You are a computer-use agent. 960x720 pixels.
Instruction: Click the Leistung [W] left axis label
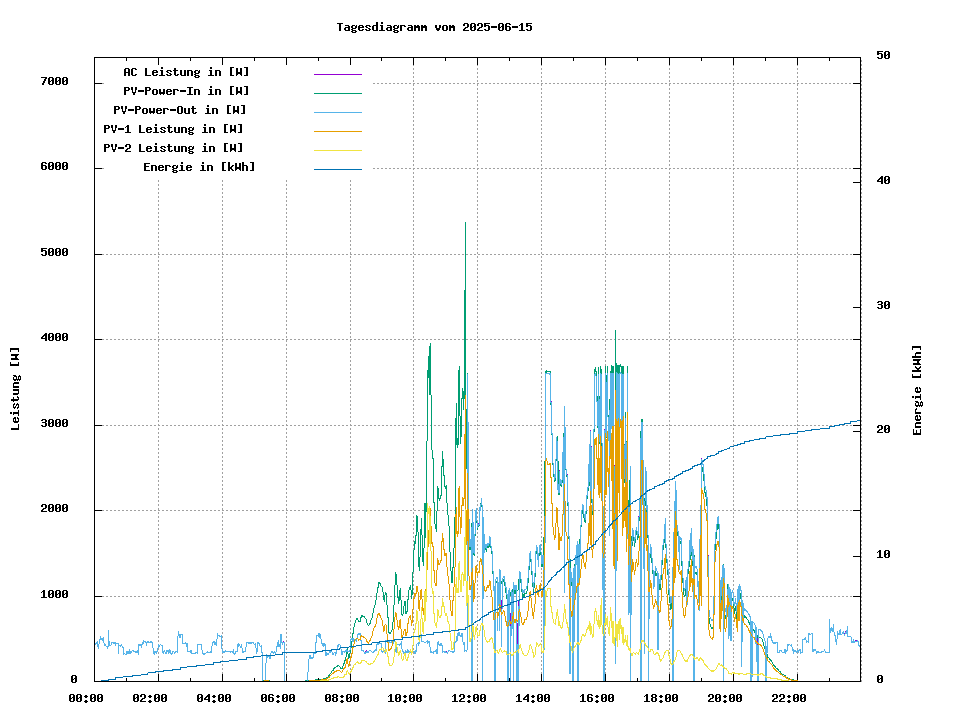(15, 389)
